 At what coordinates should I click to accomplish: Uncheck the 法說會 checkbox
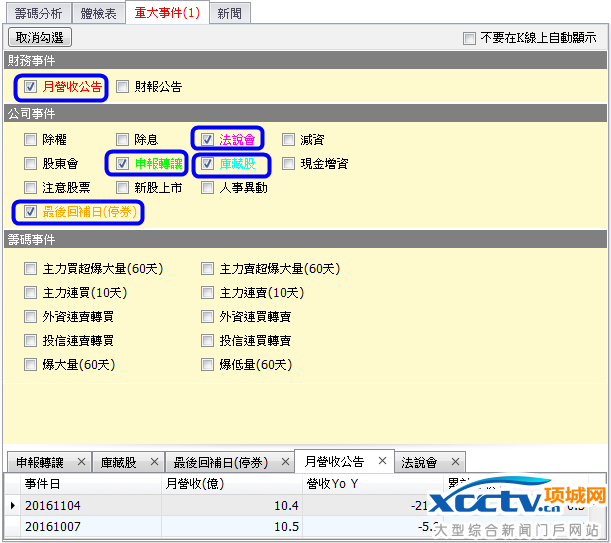pos(207,139)
